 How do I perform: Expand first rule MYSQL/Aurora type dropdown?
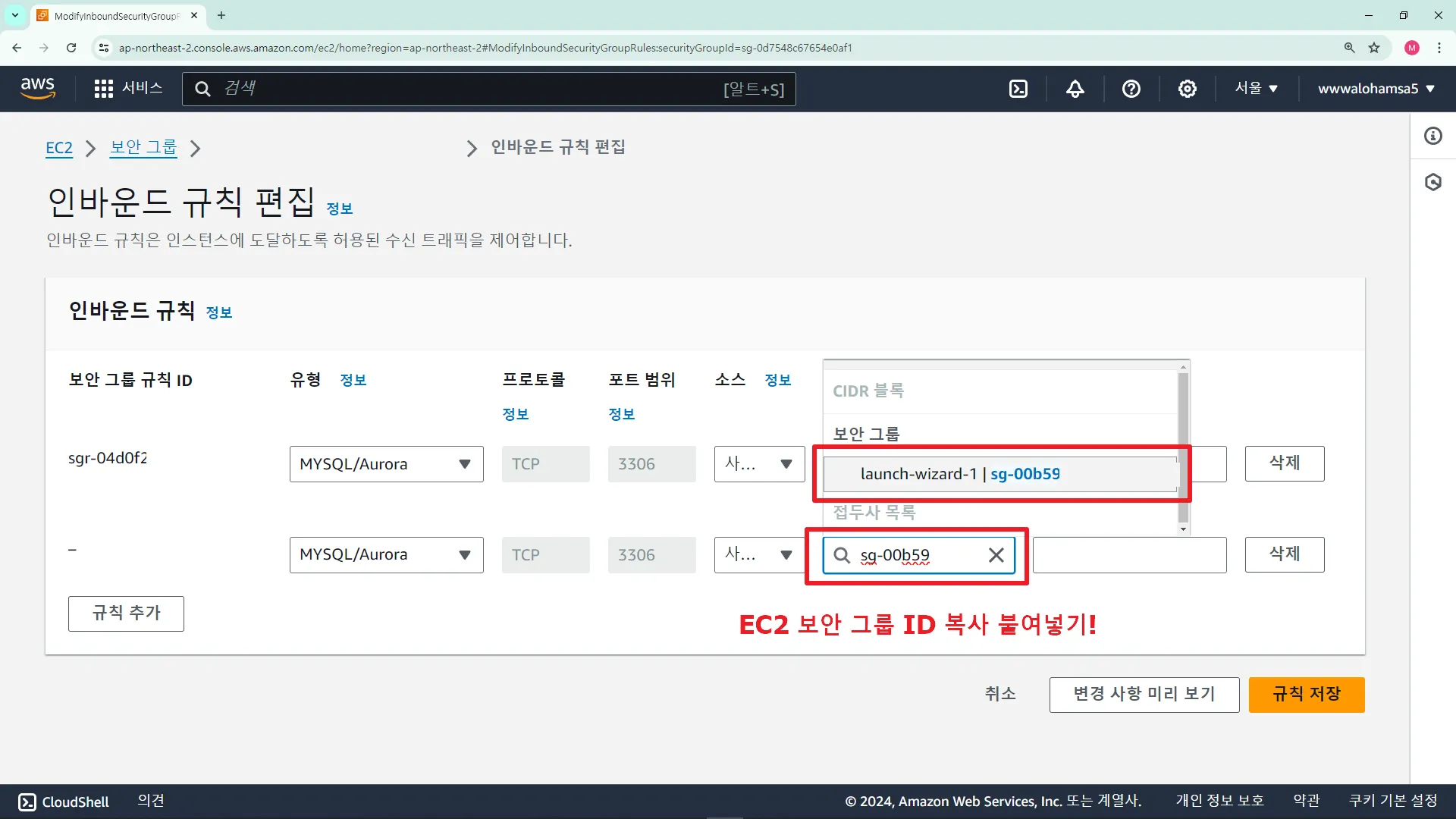(x=386, y=464)
